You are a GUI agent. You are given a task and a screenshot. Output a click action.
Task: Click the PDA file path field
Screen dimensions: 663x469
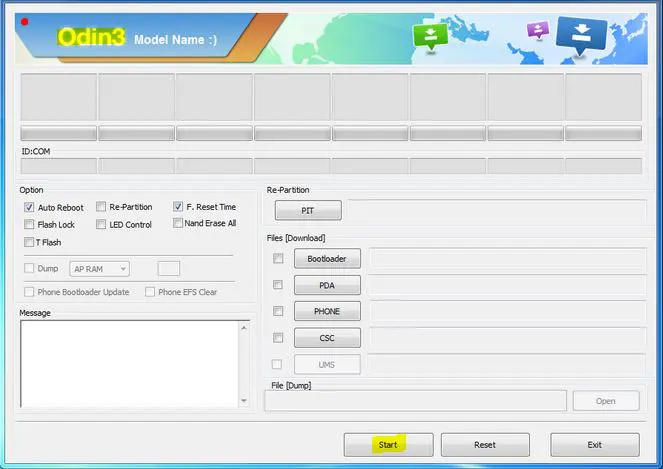pyautogui.click(x=507, y=285)
